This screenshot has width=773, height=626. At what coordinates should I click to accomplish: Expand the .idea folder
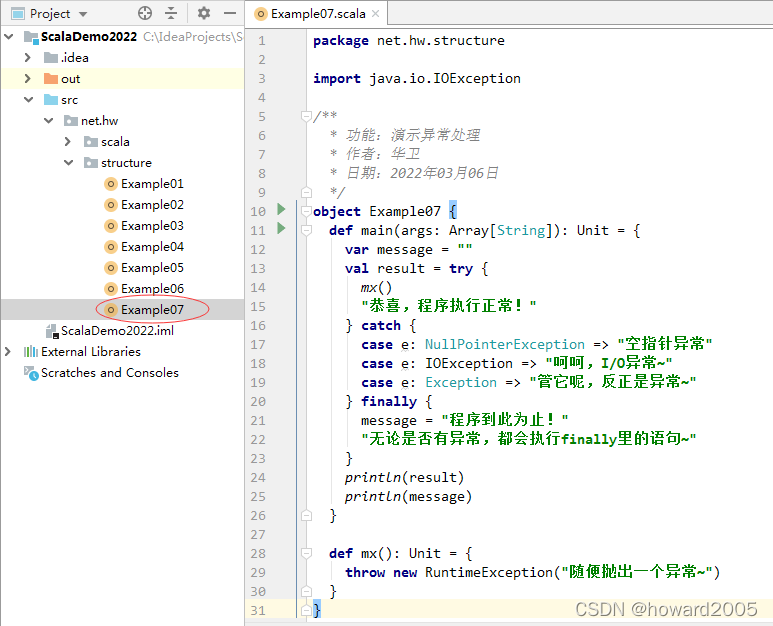28,58
